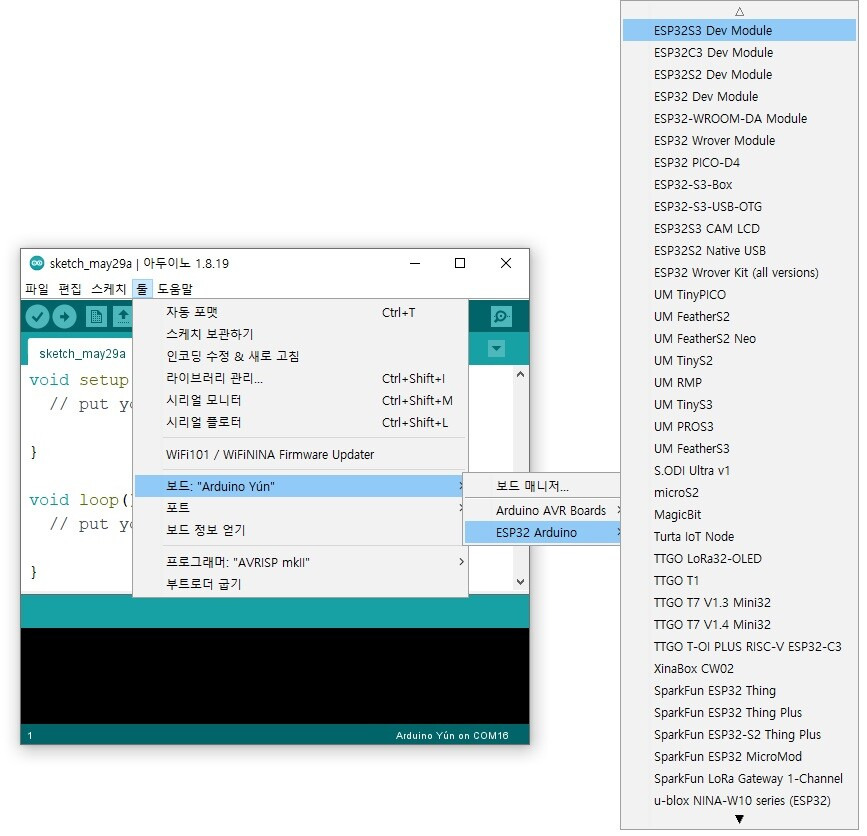Image resolution: width=867 pixels, height=836 pixels.
Task: Select ESP32-S3-USB-OTG board
Action: [739, 207]
